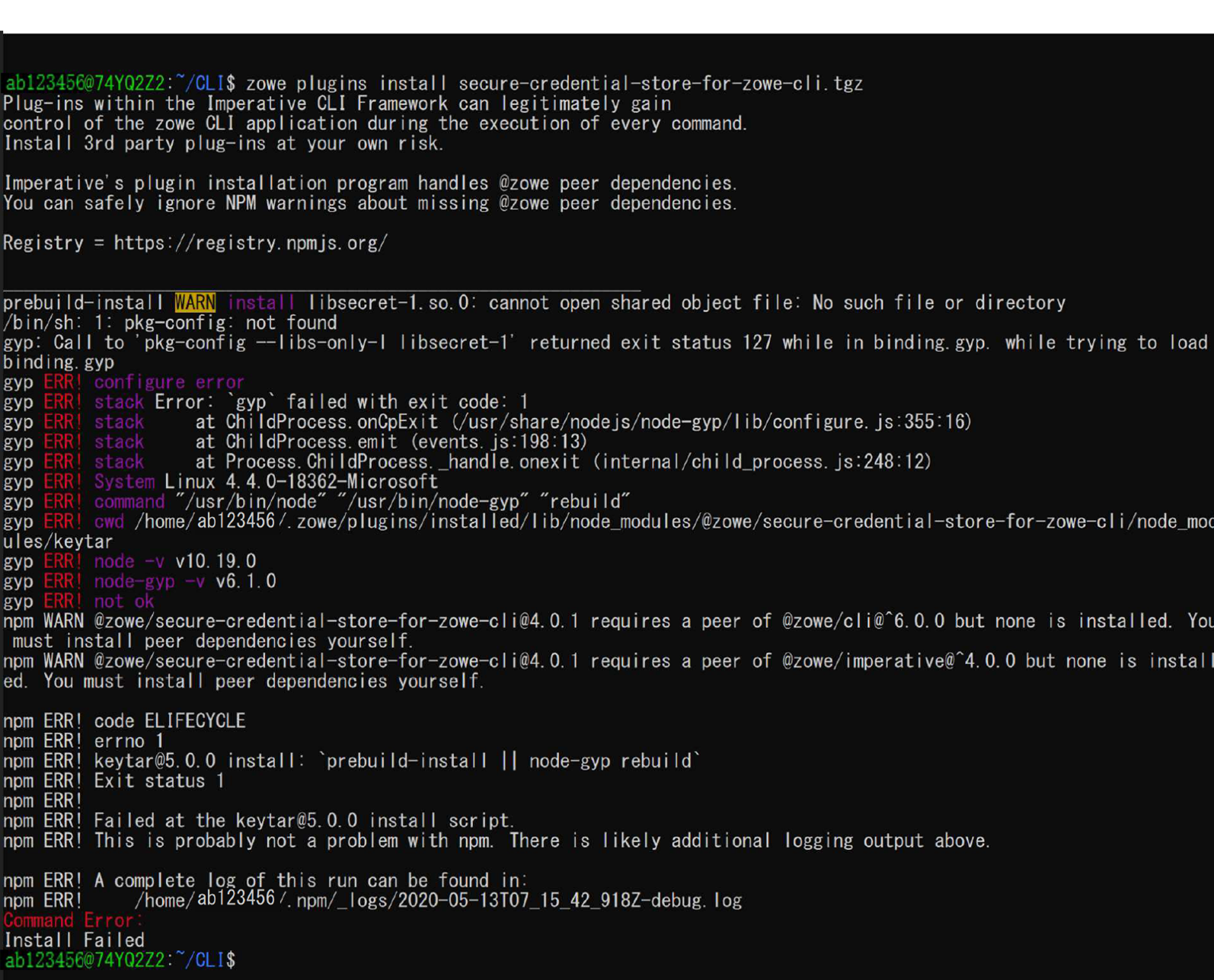Click the gyp "command" line with "/usr/bin/node-gyp"
The width and height of the screenshot is (1214, 980).
317,502
